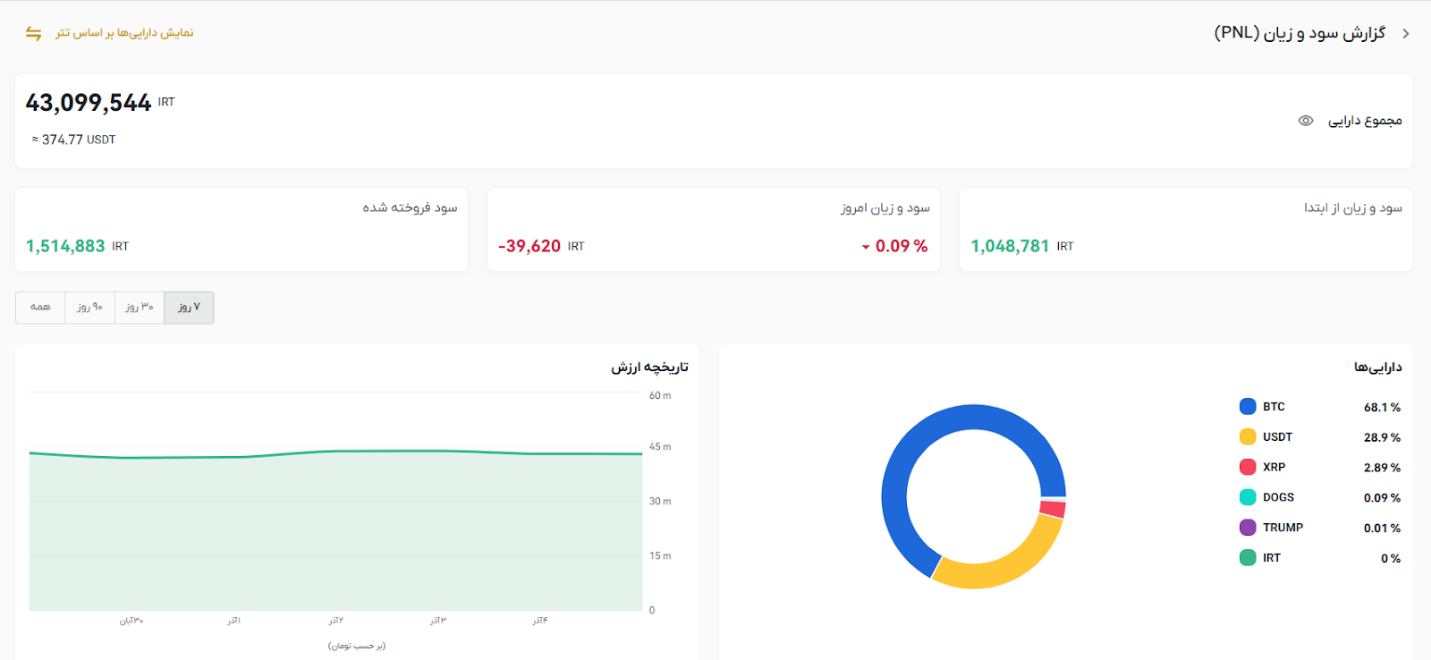The width and height of the screenshot is (1431, 660).
Task: Click the 43,099,544 IRT total balance
Action: click(89, 103)
